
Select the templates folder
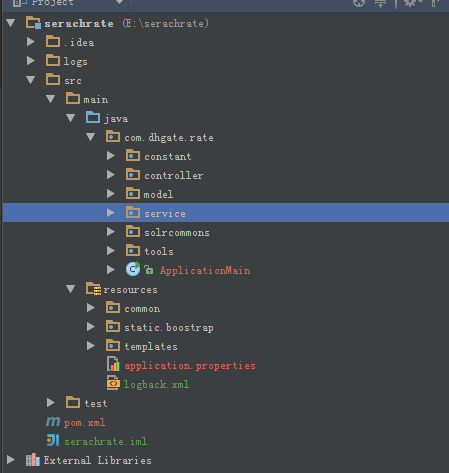tap(151, 347)
